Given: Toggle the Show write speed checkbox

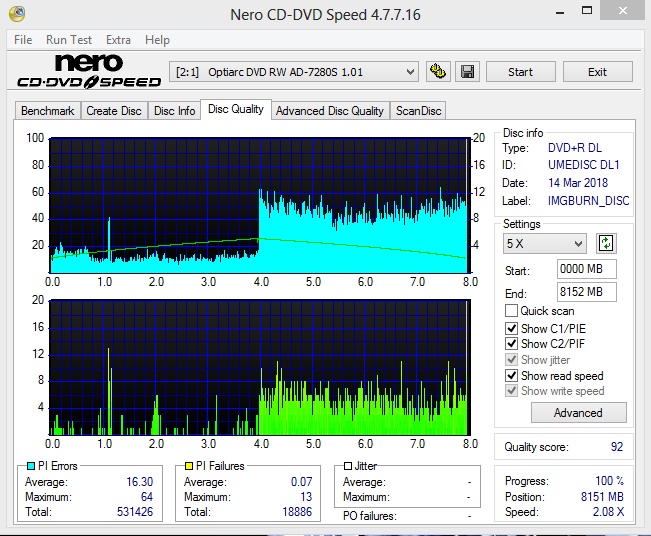Looking at the screenshot, I should 512,391.
